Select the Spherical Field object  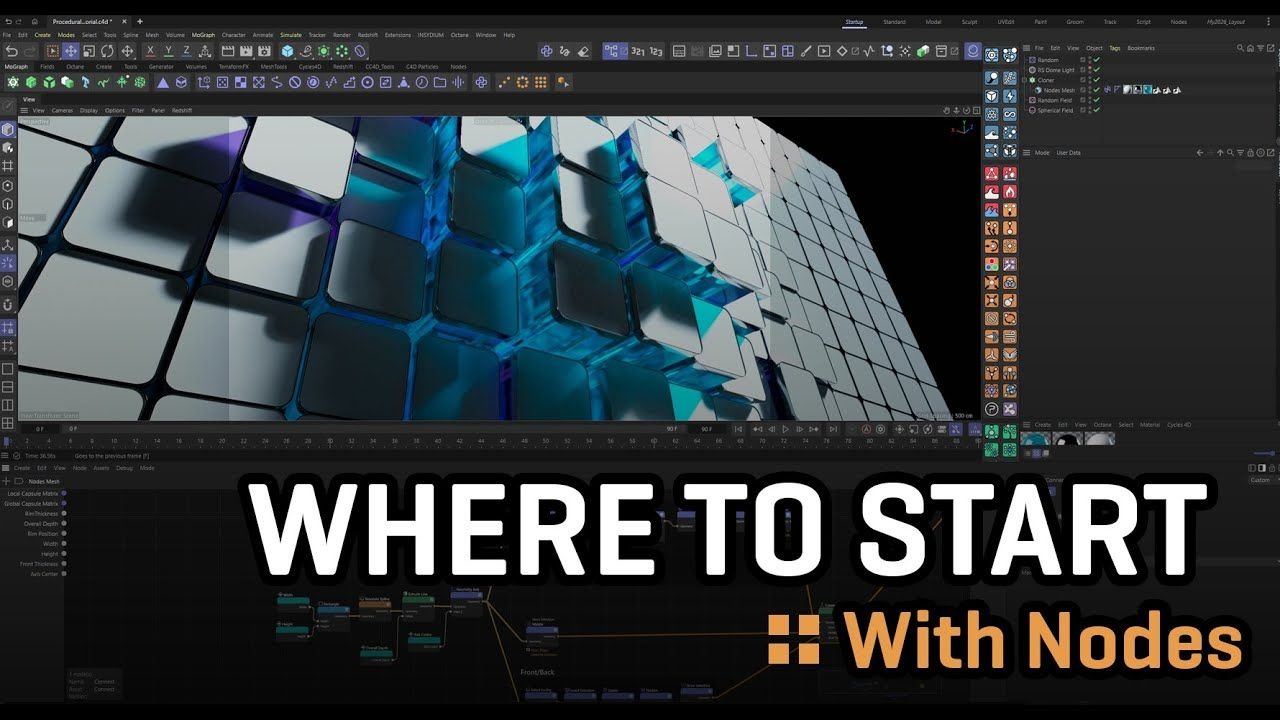[x=1055, y=110]
